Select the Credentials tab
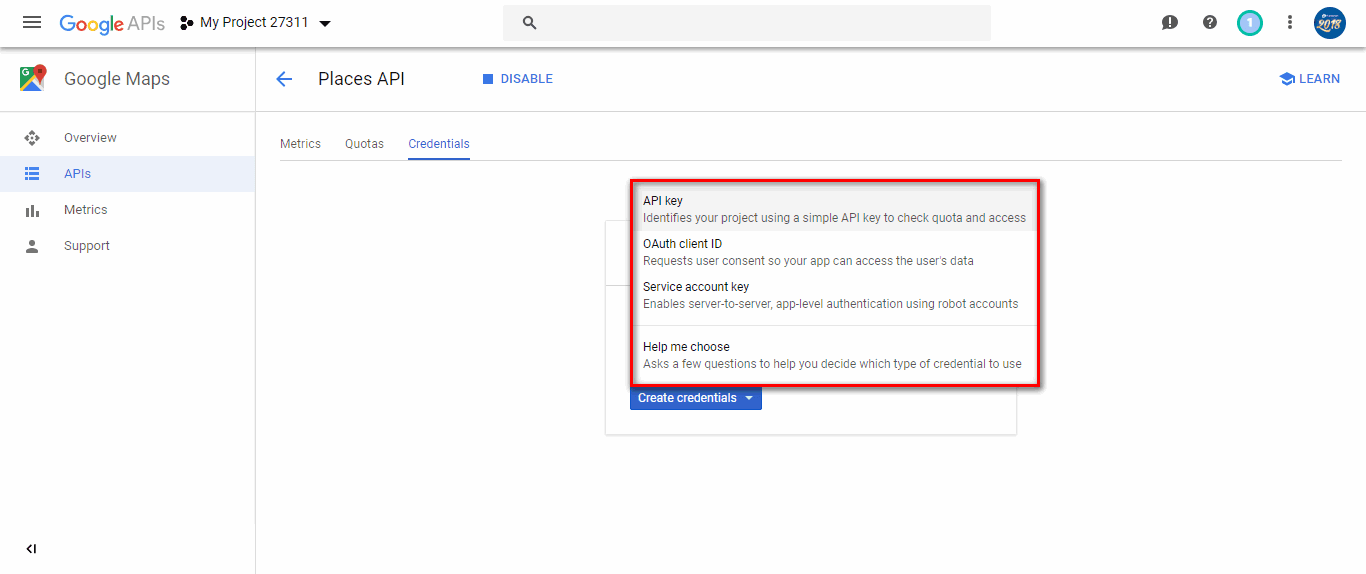The height and width of the screenshot is (574, 1366). click(x=439, y=144)
